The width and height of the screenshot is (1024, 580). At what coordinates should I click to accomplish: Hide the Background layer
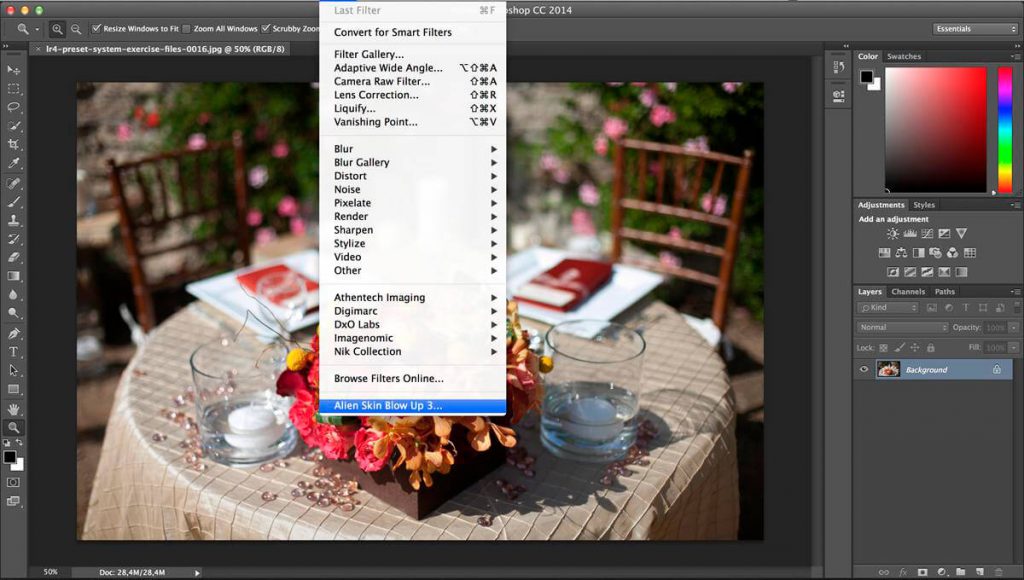[863, 369]
